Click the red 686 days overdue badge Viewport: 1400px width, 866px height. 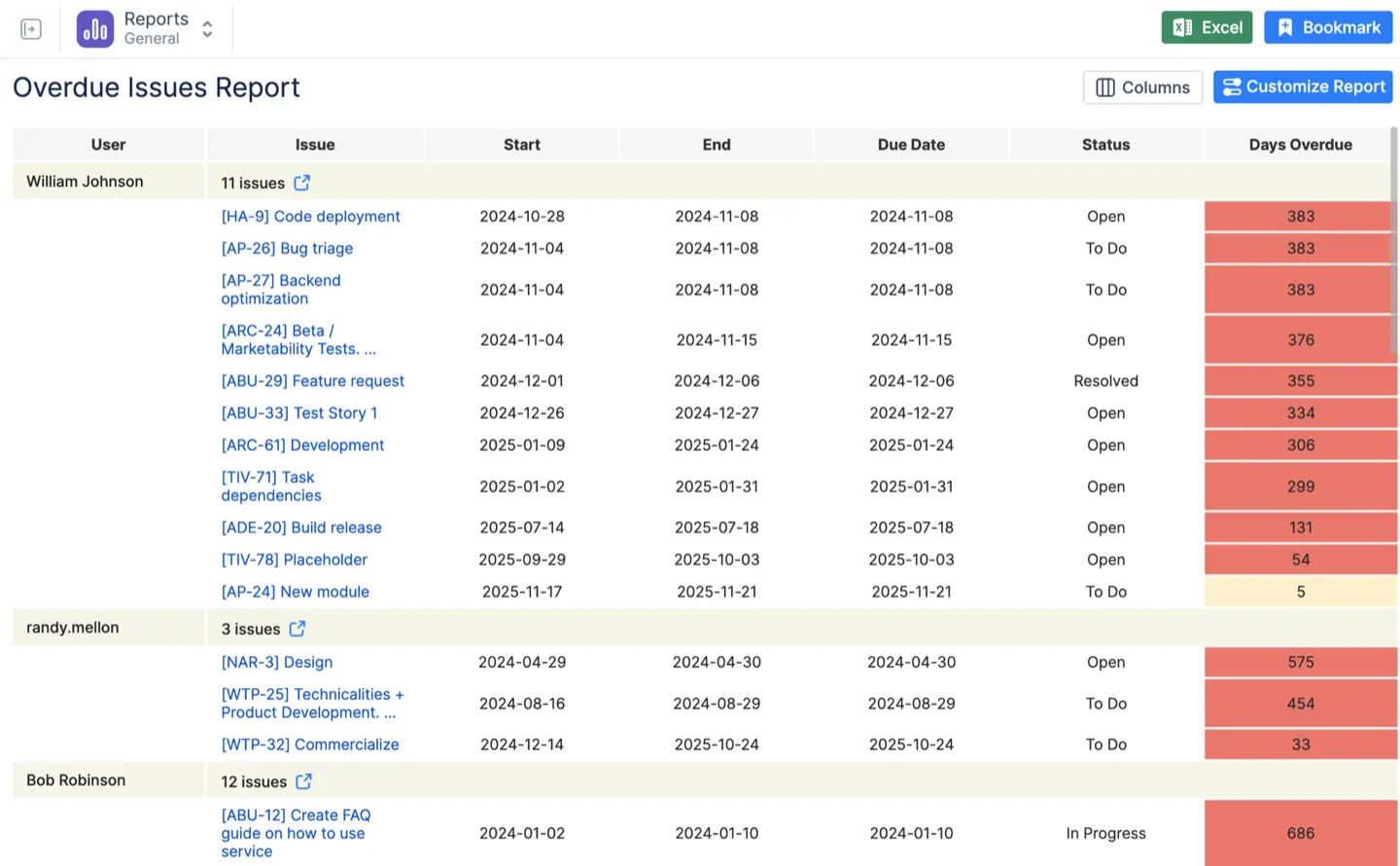[x=1300, y=833]
